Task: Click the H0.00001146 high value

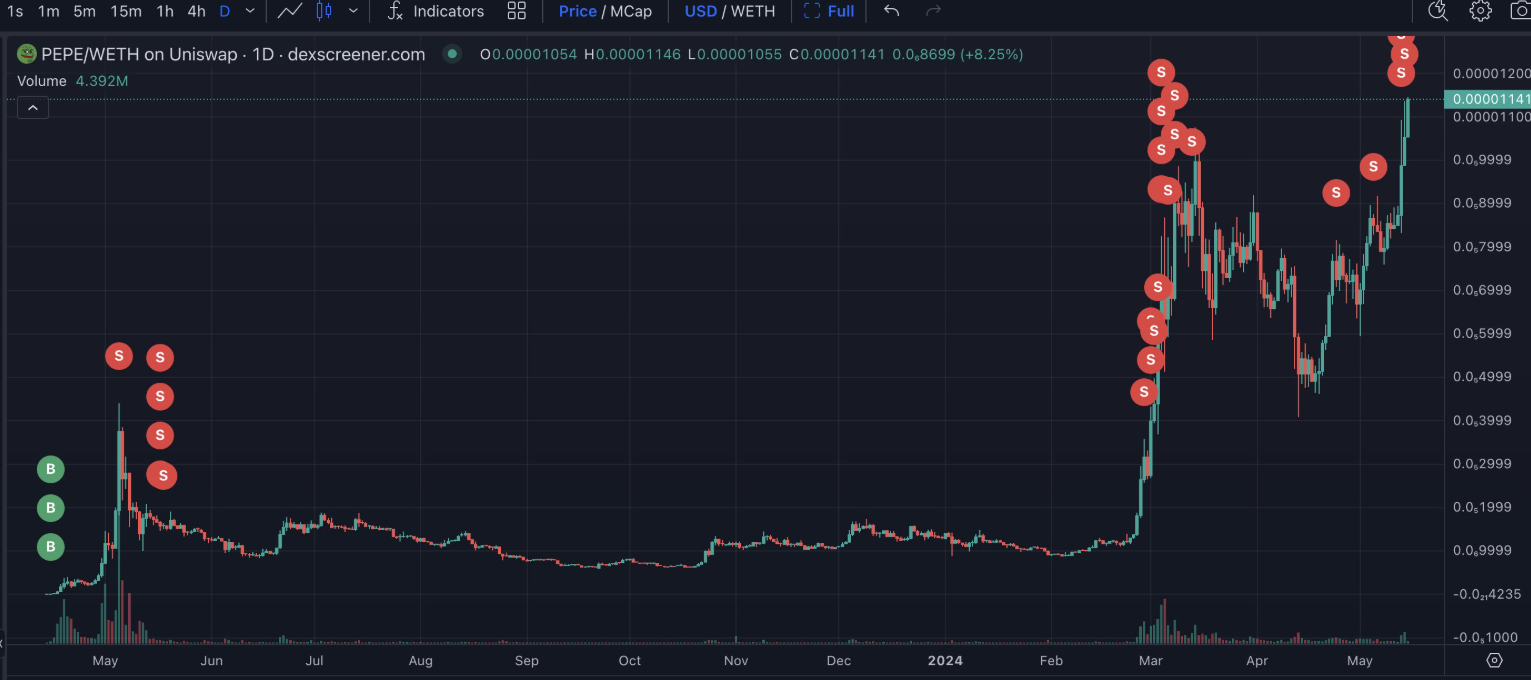Action: click(x=633, y=54)
